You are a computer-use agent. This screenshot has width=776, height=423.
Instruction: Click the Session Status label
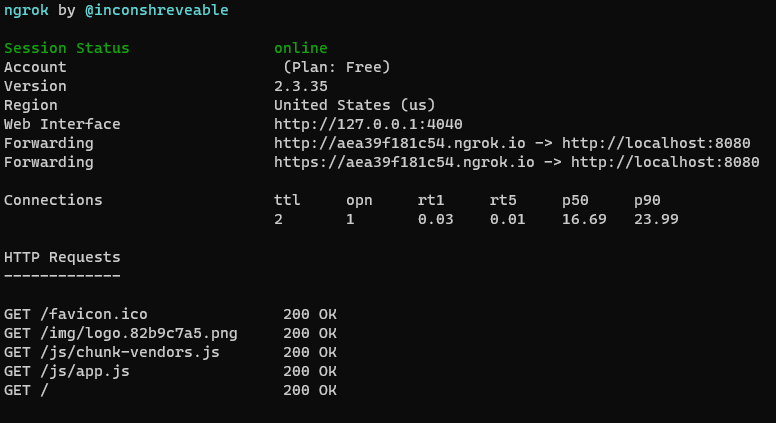66,48
